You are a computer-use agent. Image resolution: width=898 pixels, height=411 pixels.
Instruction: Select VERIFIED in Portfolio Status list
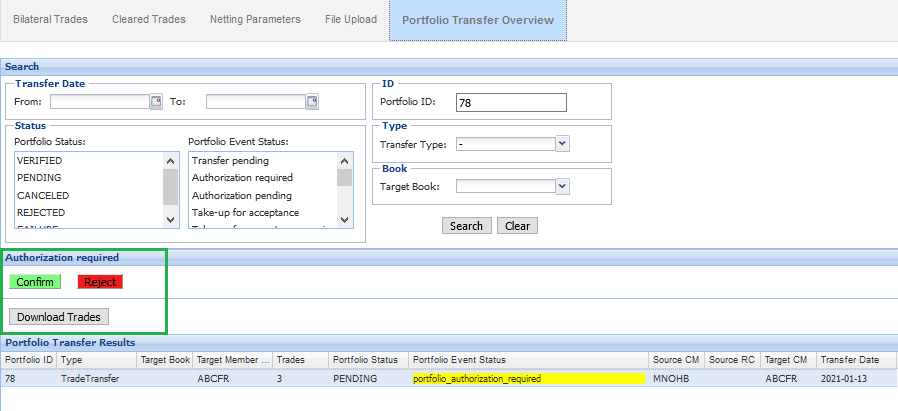[x=40, y=160]
